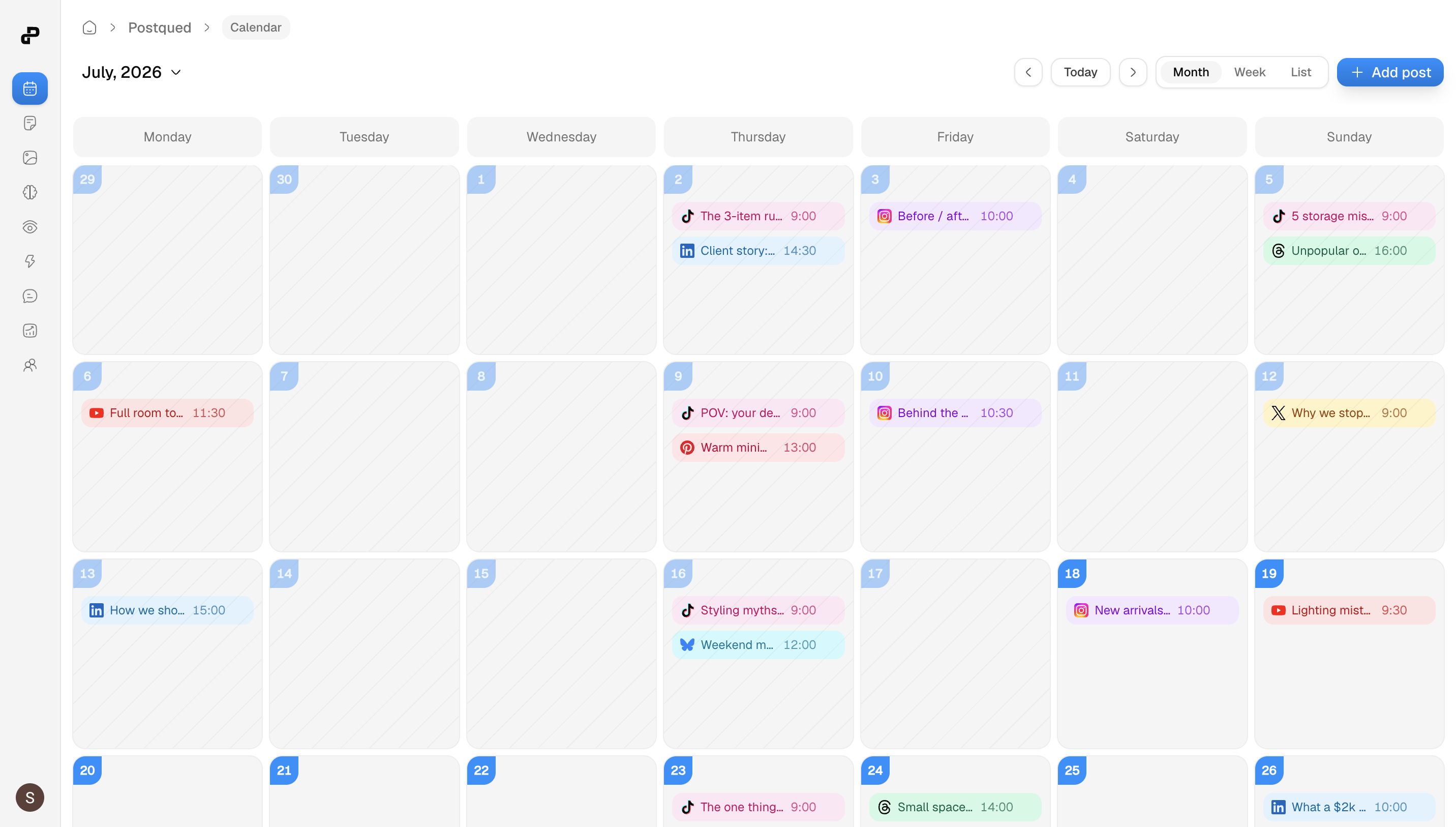This screenshot has width=1456, height=827.
Task: Open the team members sidebar icon
Action: coord(30,365)
